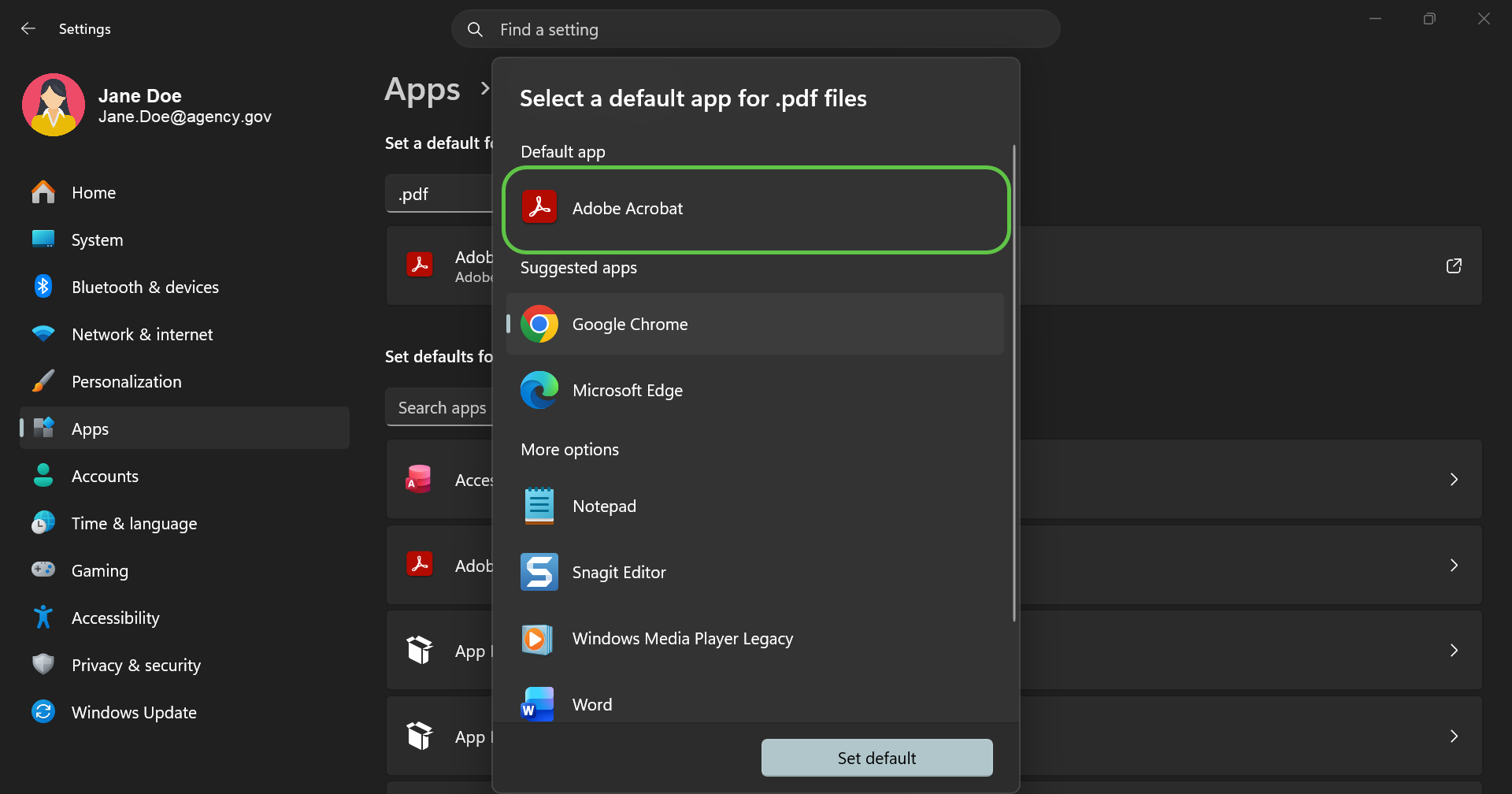This screenshot has width=1512, height=794.
Task: Open Gaming settings
Action: [185, 570]
